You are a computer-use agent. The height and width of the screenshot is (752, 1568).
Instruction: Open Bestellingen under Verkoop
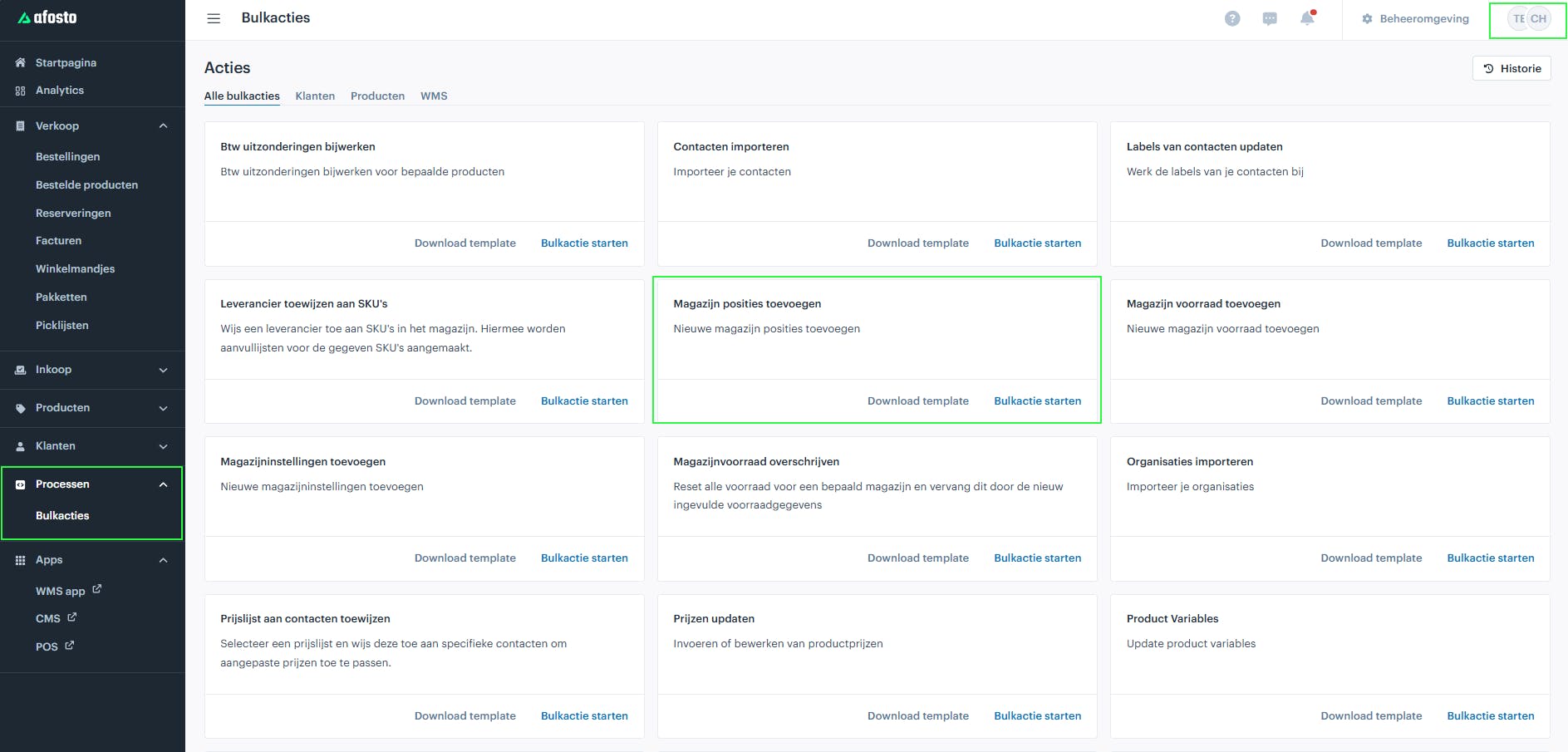(67, 157)
